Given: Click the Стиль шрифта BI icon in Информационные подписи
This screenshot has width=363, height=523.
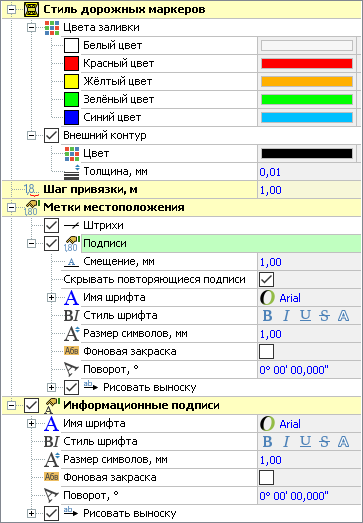Looking at the screenshot, I should [52, 442].
